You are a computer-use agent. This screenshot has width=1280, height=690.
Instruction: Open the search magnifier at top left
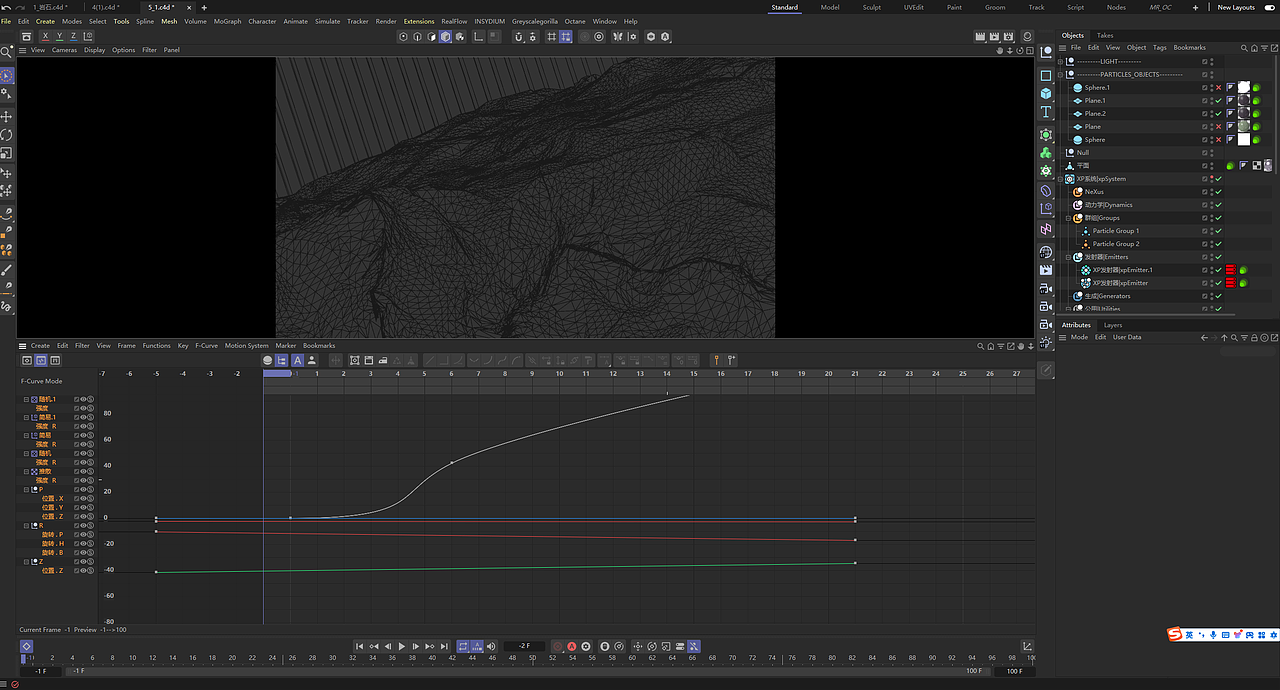7,51
